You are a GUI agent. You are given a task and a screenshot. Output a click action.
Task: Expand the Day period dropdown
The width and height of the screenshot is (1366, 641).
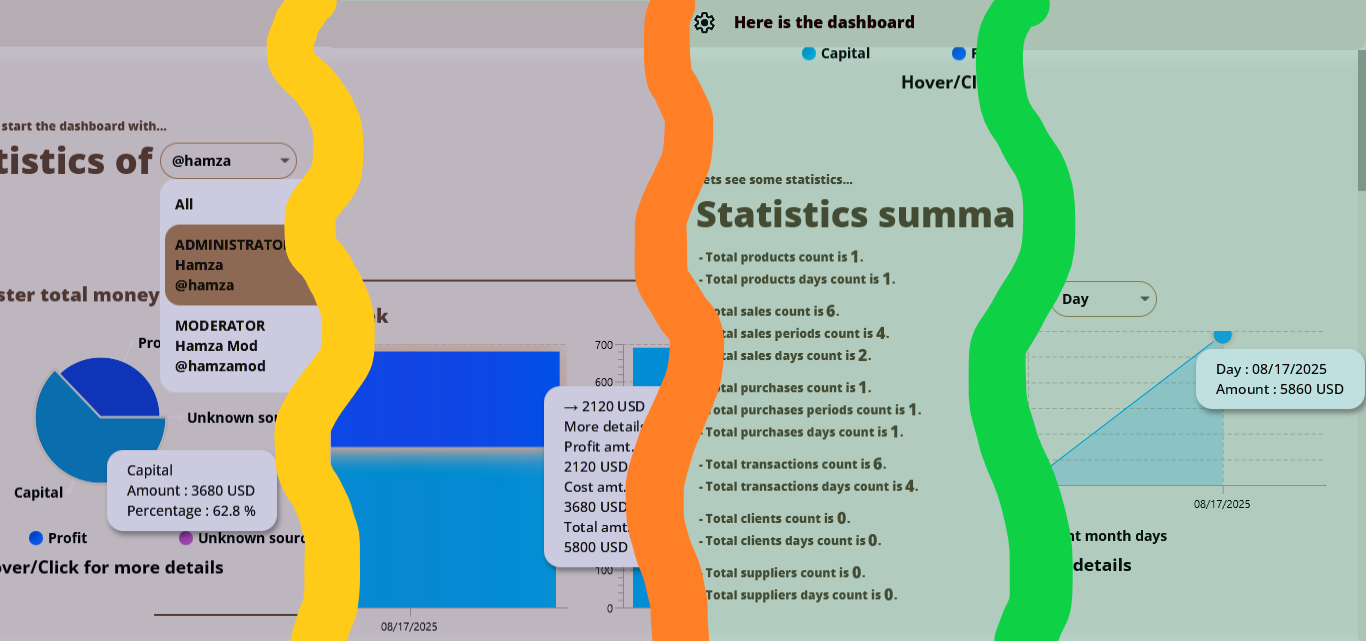pyautogui.click(x=1102, y=299)
